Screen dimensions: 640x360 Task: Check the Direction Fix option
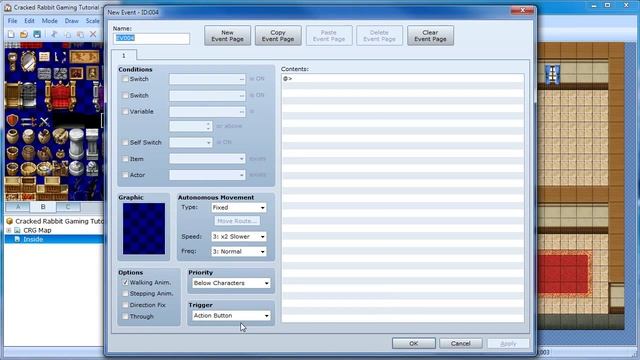[125, 305]
